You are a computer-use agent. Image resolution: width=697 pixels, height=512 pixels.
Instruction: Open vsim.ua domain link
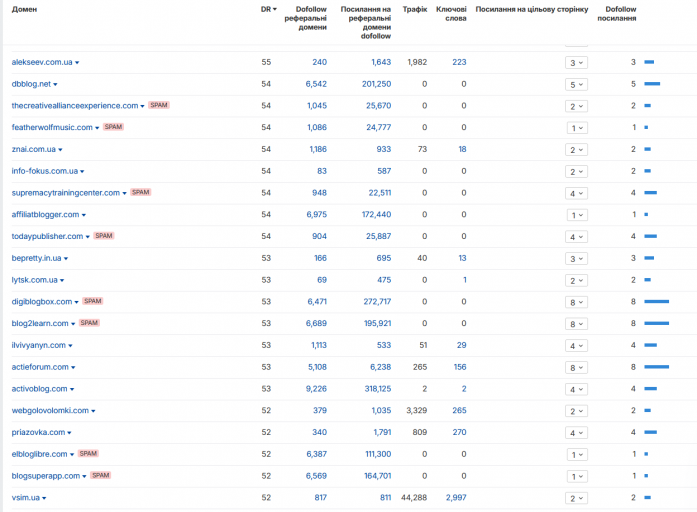pos(26,498)
